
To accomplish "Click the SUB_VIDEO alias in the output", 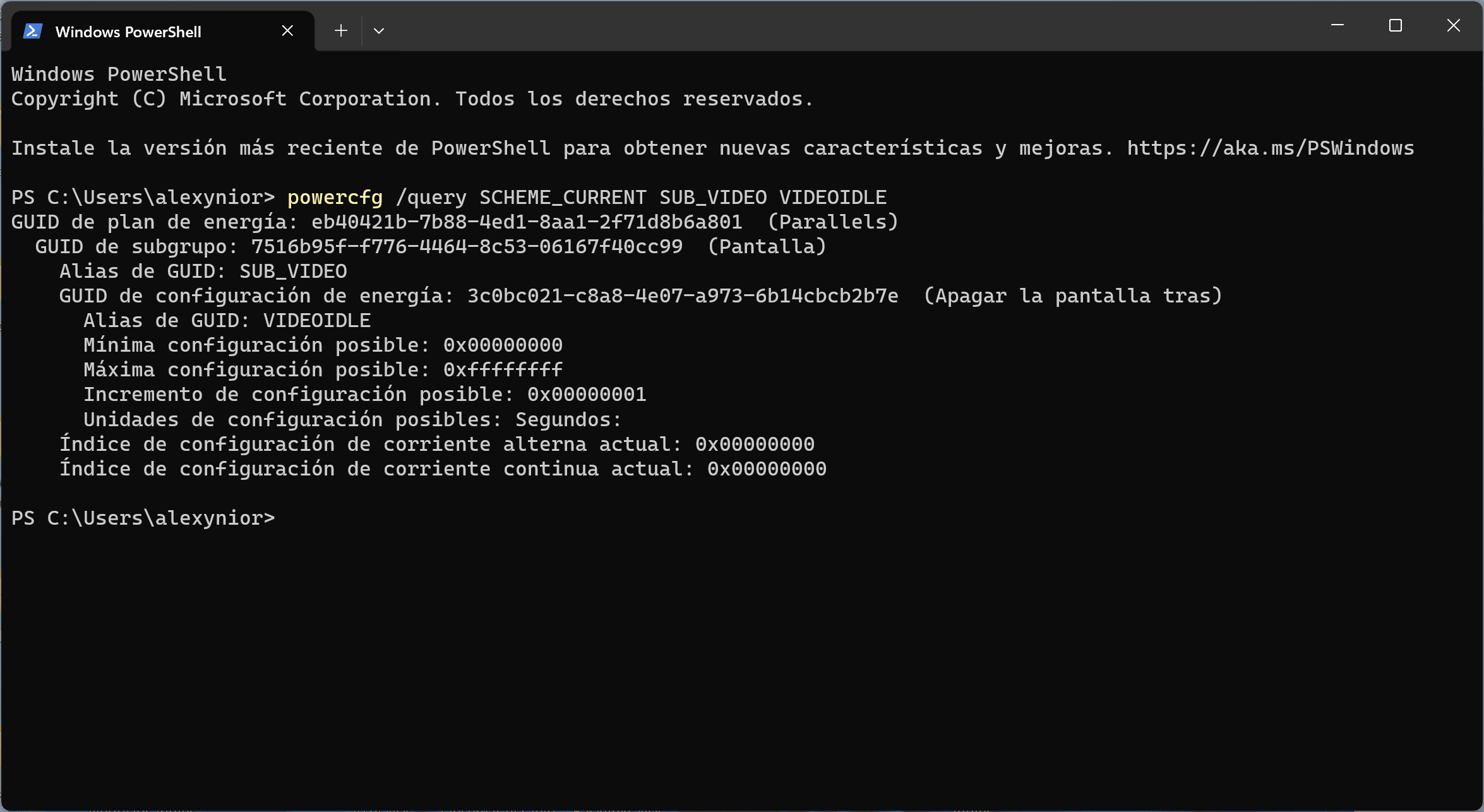I will 293,272.
